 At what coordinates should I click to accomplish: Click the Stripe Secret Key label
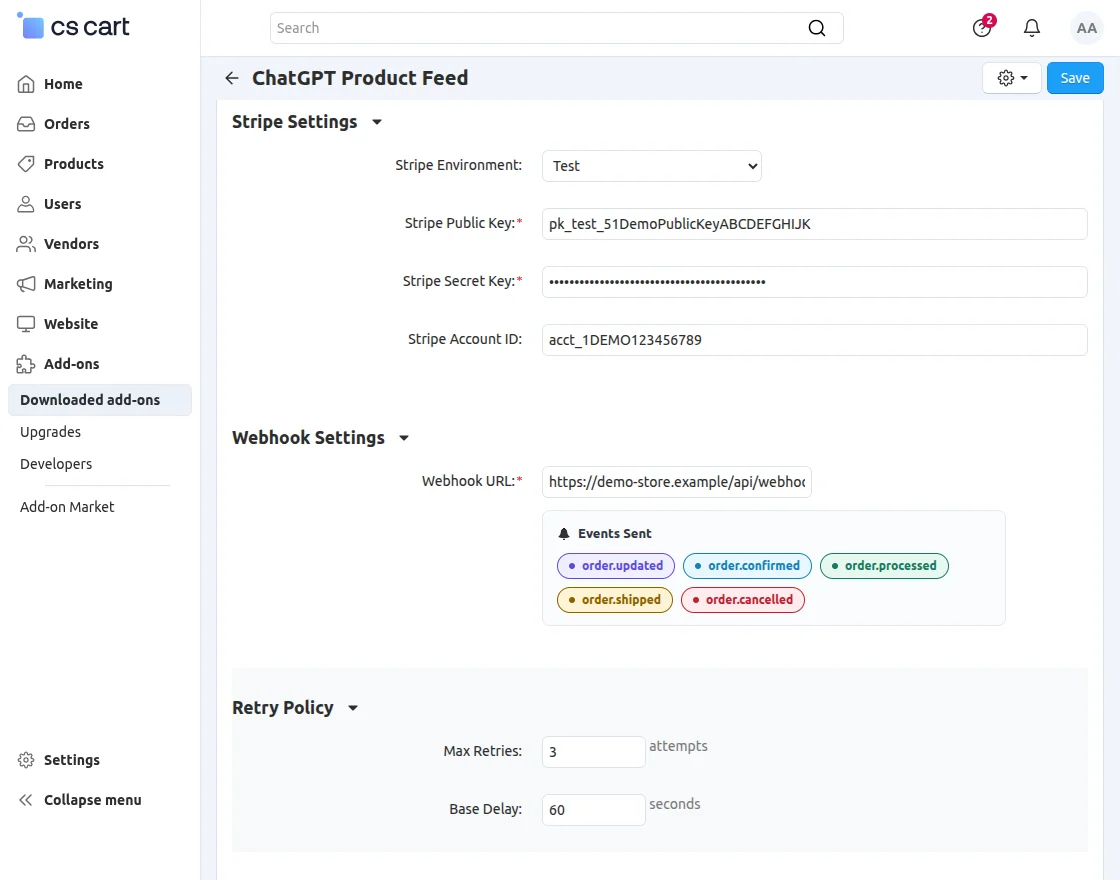coord(462,281)
